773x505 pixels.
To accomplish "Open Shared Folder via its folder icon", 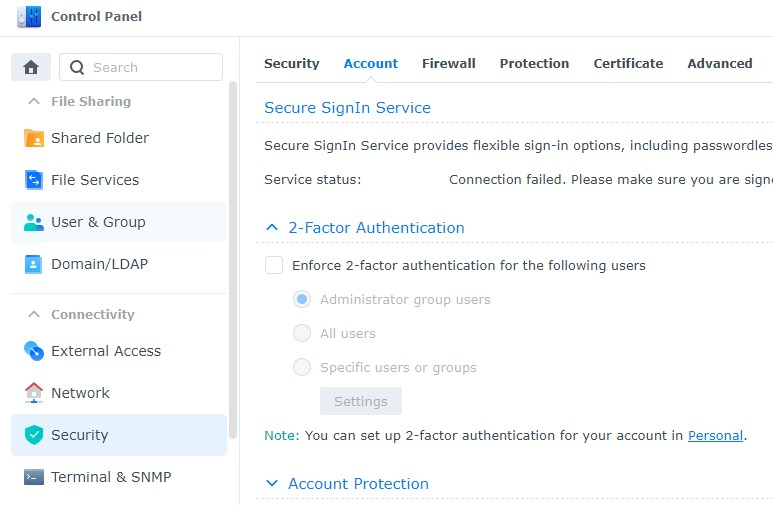I will tap(34, 138).
